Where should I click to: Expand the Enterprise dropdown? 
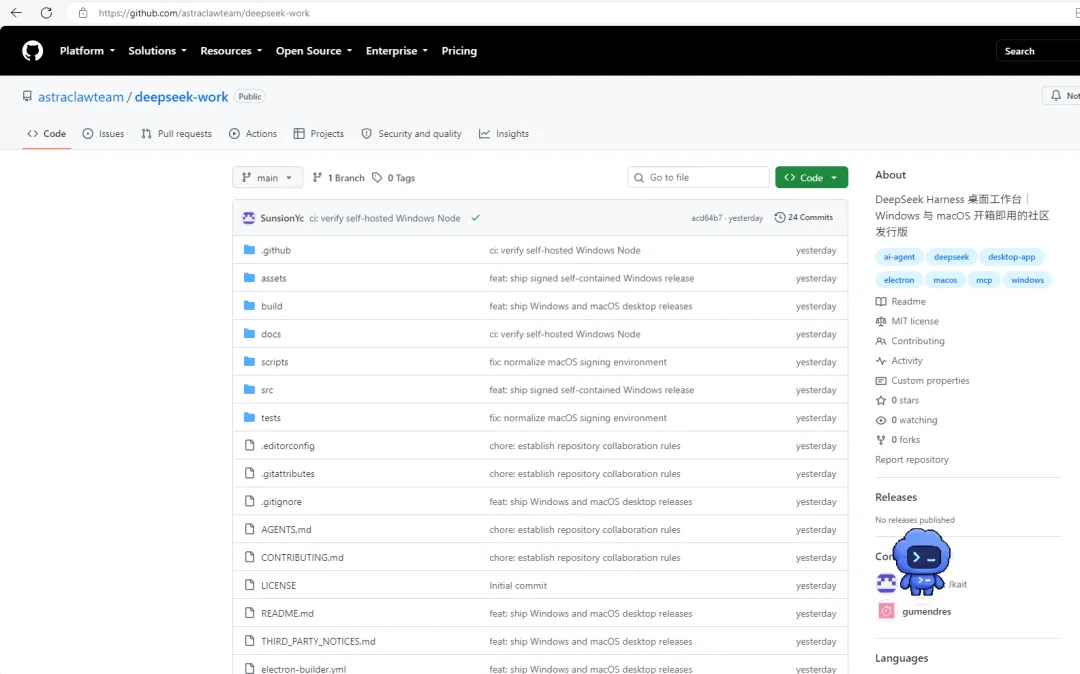pyautogui.click(x=397, y=51)
